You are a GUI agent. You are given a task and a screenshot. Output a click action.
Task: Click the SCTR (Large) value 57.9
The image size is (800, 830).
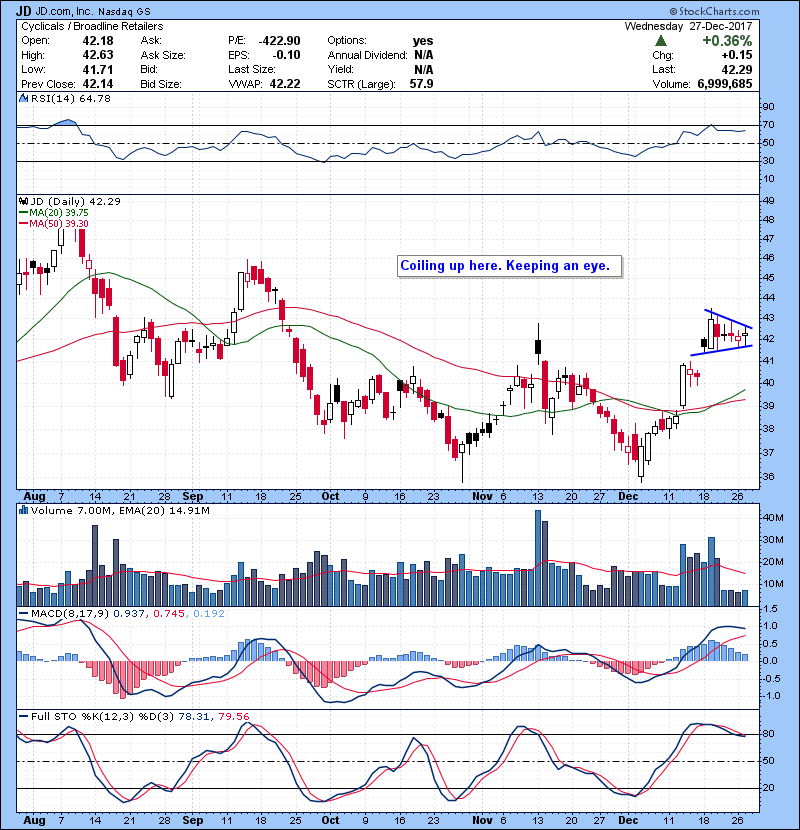[x=421, y=84]
